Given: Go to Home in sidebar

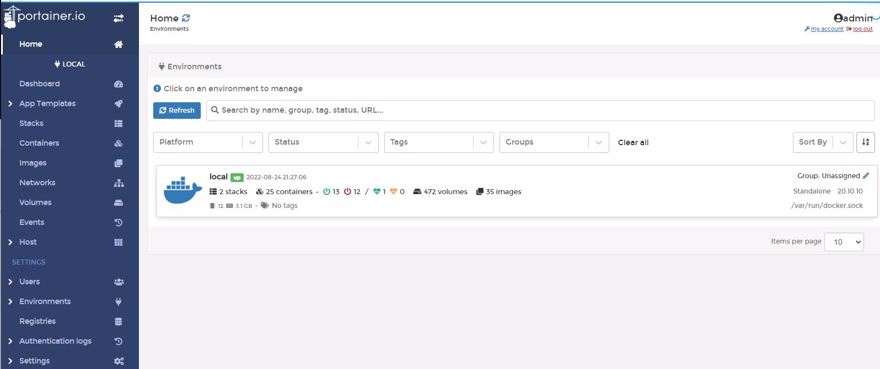Looking at the screenshot, I should (30, 44).
